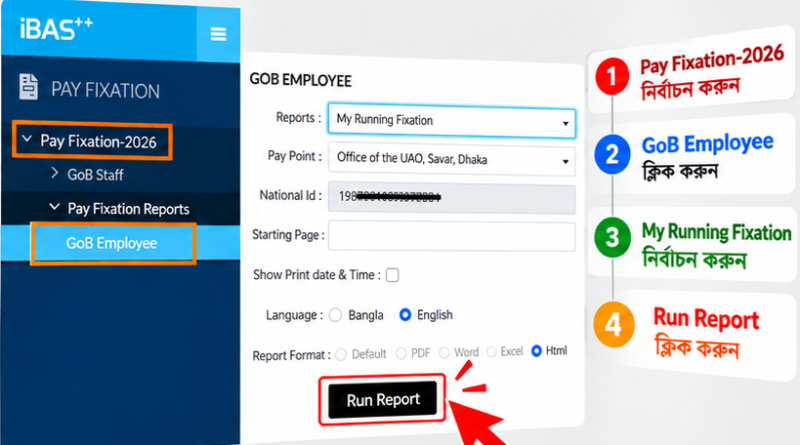
Task: Click the iBAS++ logo
Action: coord(56,29)
